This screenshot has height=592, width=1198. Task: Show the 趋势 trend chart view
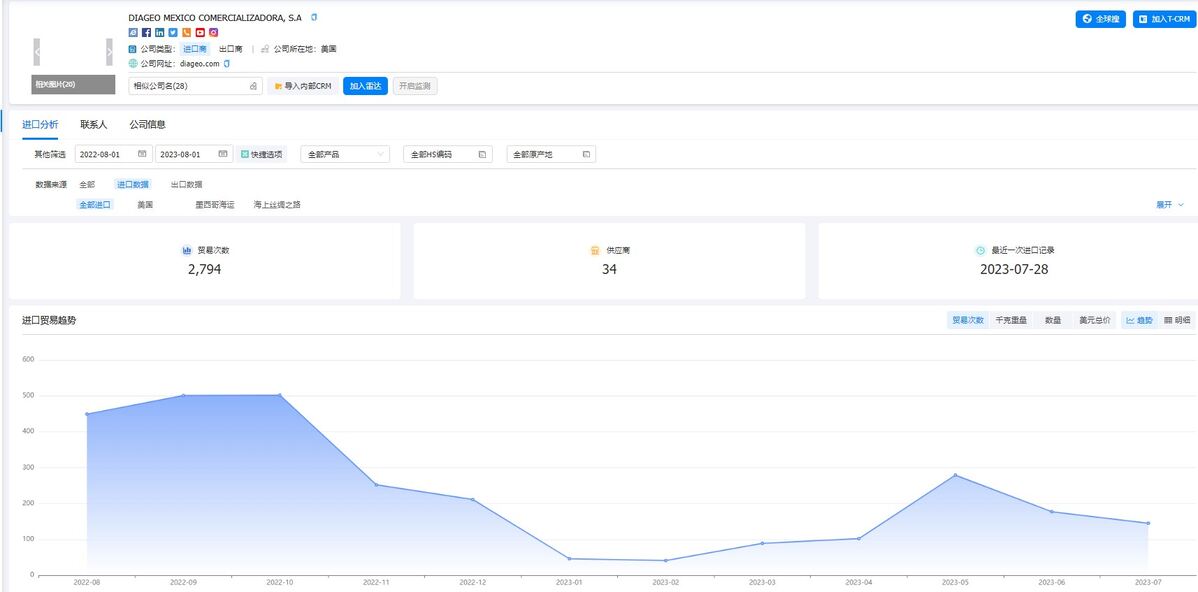pos(1139,320)
